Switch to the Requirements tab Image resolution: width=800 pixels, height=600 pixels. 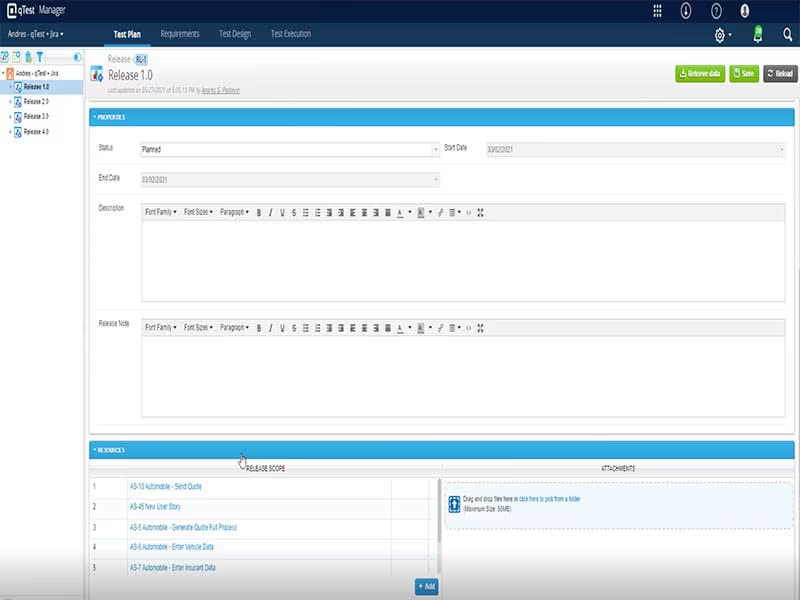(180, 34)
